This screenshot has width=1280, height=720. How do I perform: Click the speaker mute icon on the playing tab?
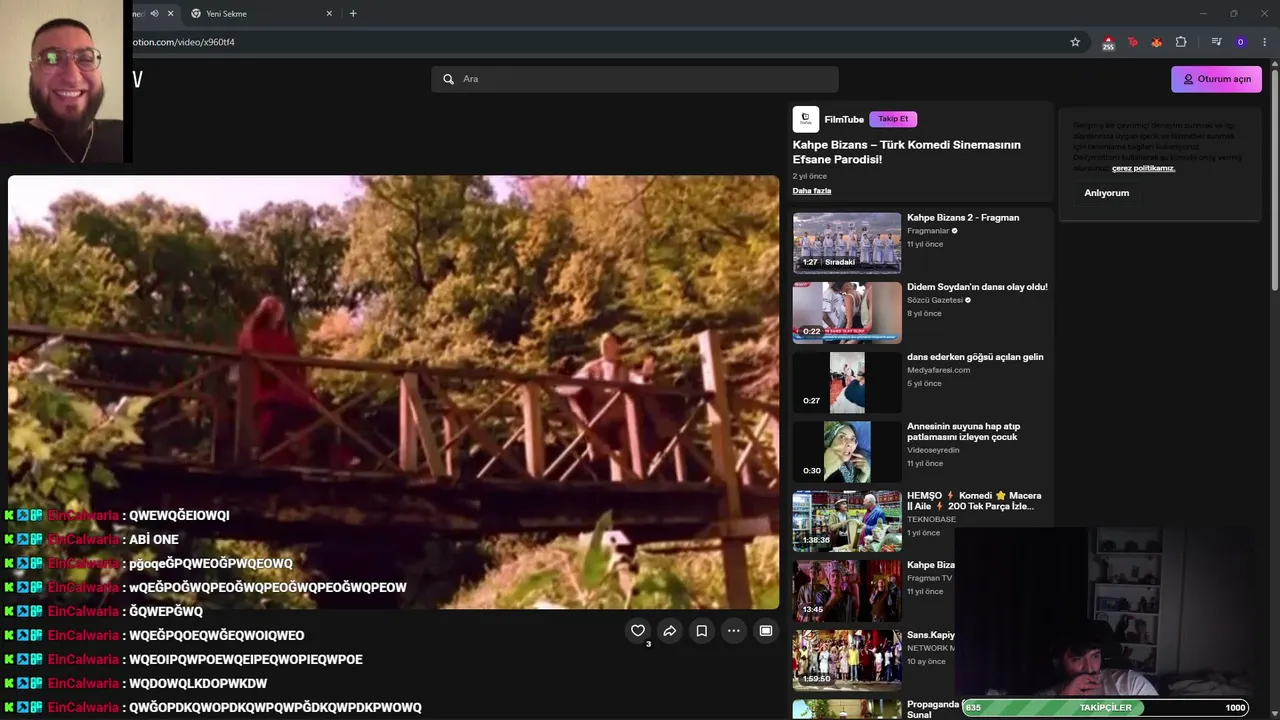click(x=154, y=13)
